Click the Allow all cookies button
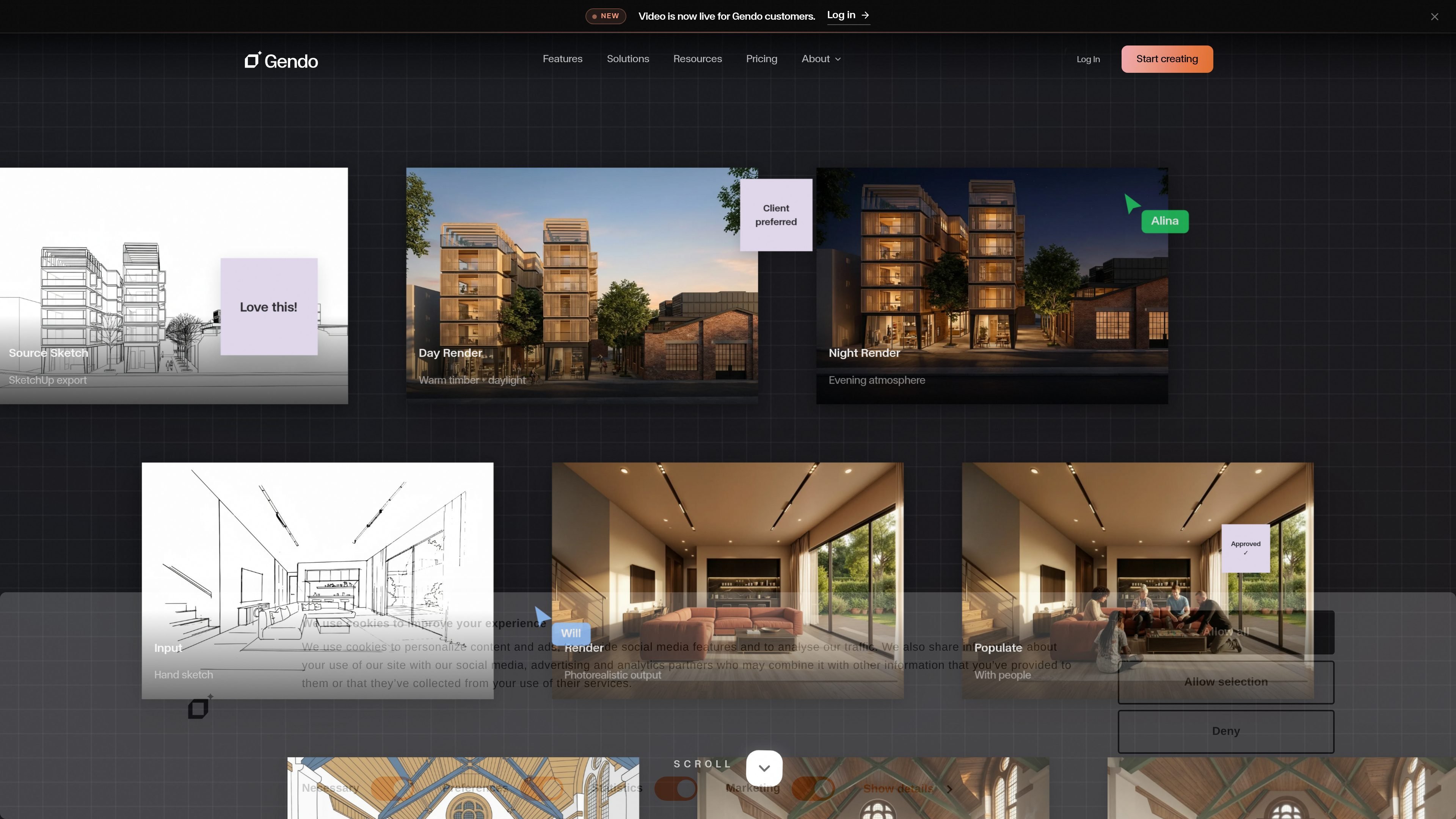The image size is (1456, 819). (1226, 632)
